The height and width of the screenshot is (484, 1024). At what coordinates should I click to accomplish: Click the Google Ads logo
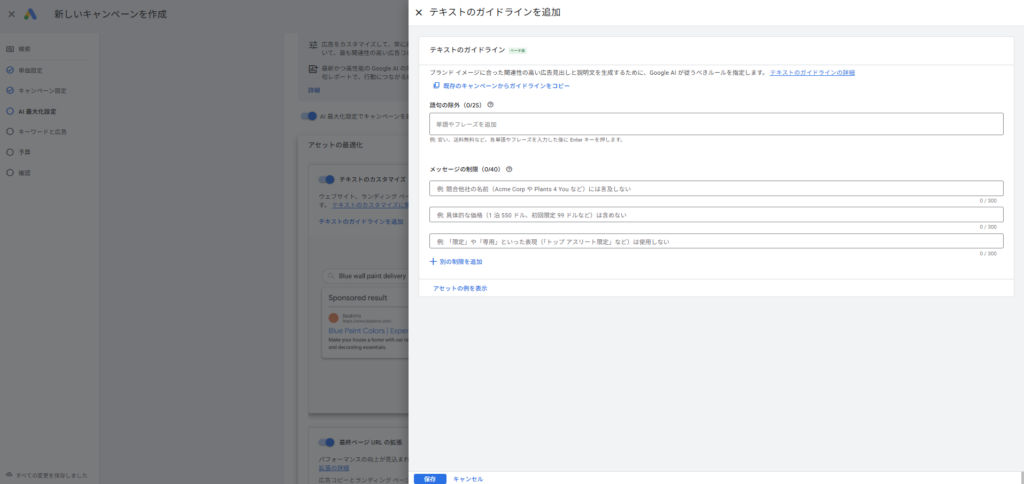[x=31, y=14]
